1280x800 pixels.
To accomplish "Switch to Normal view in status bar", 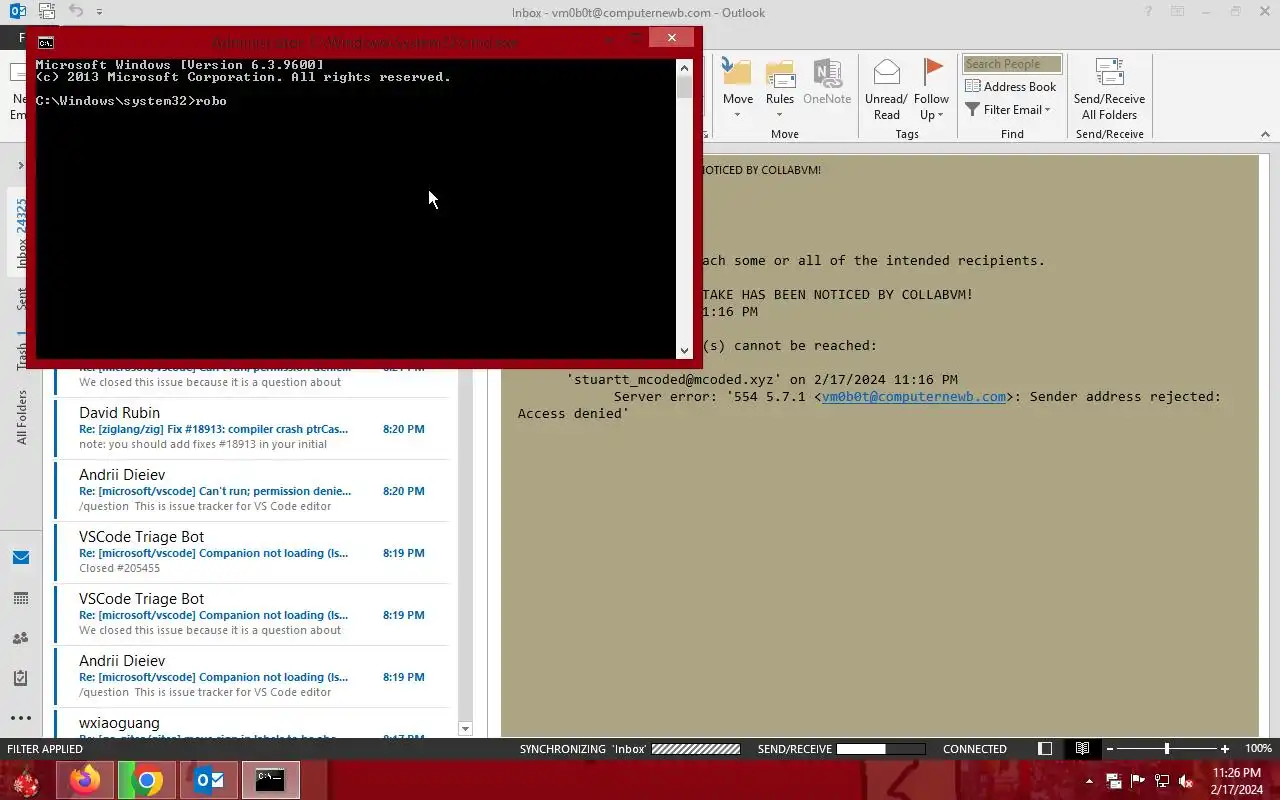I will click(1045, 748).
